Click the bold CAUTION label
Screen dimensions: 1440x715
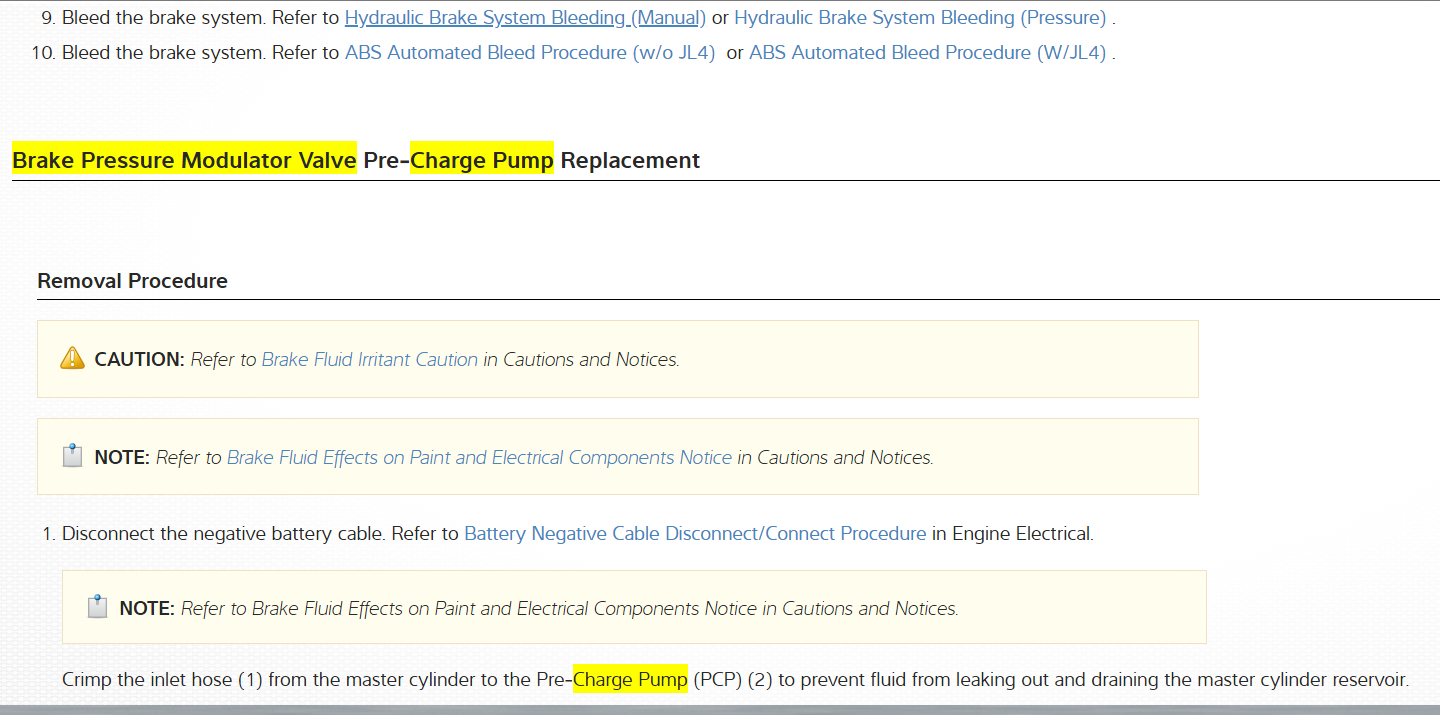140,359
